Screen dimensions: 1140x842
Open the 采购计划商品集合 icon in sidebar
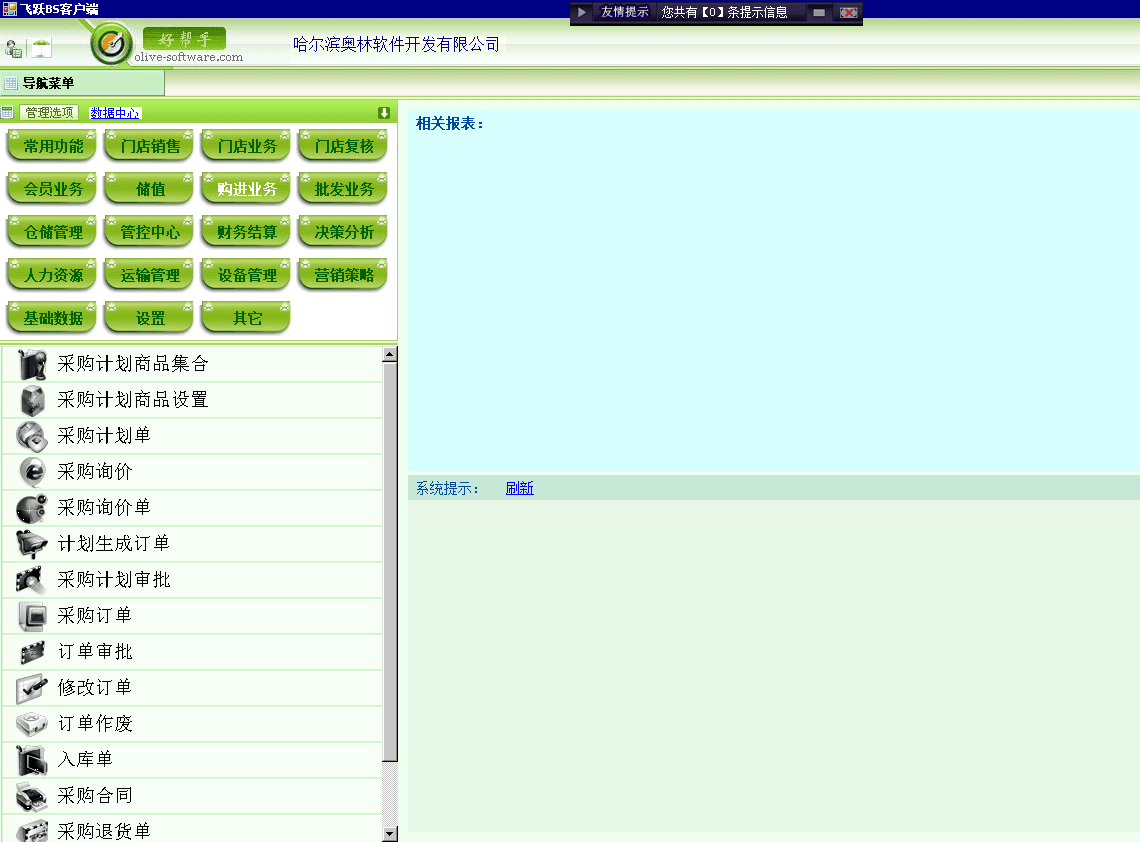coord(28,363)
